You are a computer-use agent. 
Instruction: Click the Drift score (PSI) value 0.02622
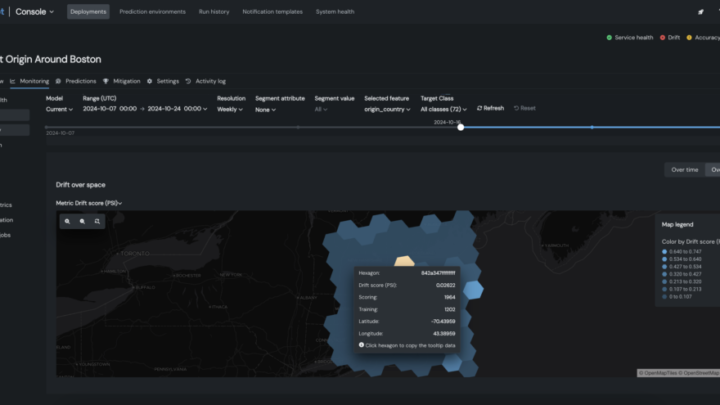pyautogui.click(x=445, y=285)
